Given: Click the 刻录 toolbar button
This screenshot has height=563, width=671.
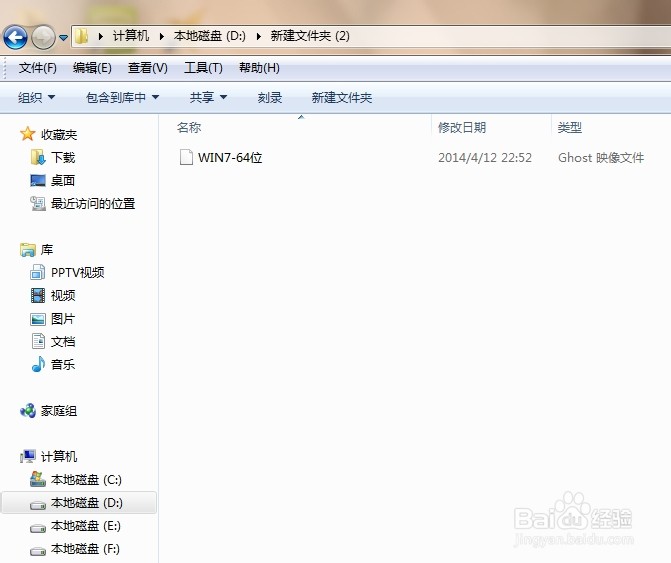Looking at the screenshot, I should pyautogui.click(x=270, y=98).
